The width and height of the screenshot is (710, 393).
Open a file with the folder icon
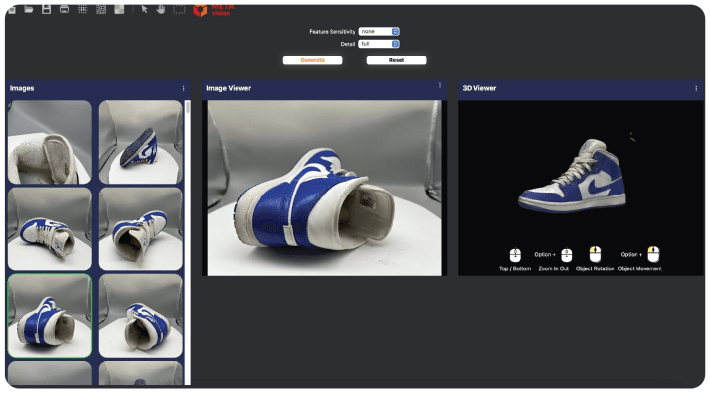(29, 10)
